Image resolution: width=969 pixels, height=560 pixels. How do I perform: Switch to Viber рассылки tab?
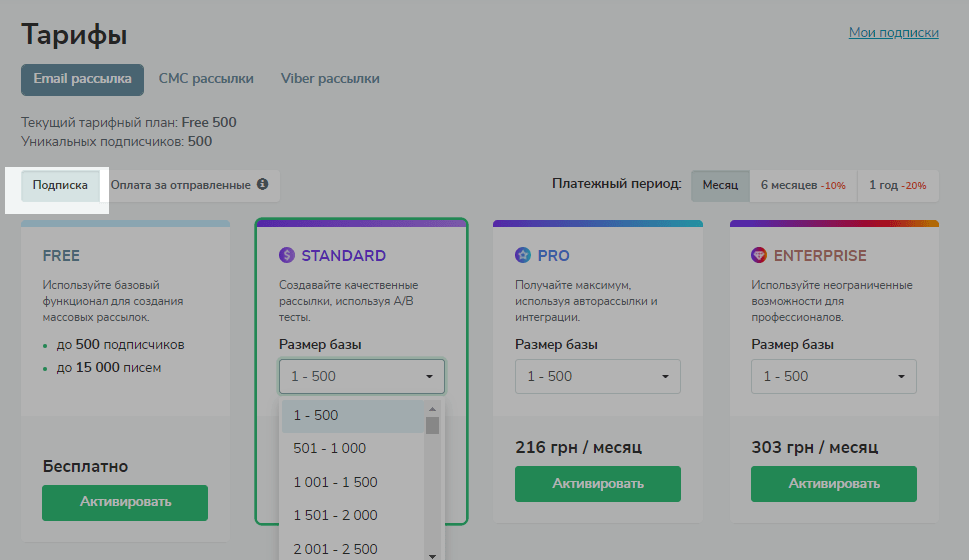(x=330, y=79)
